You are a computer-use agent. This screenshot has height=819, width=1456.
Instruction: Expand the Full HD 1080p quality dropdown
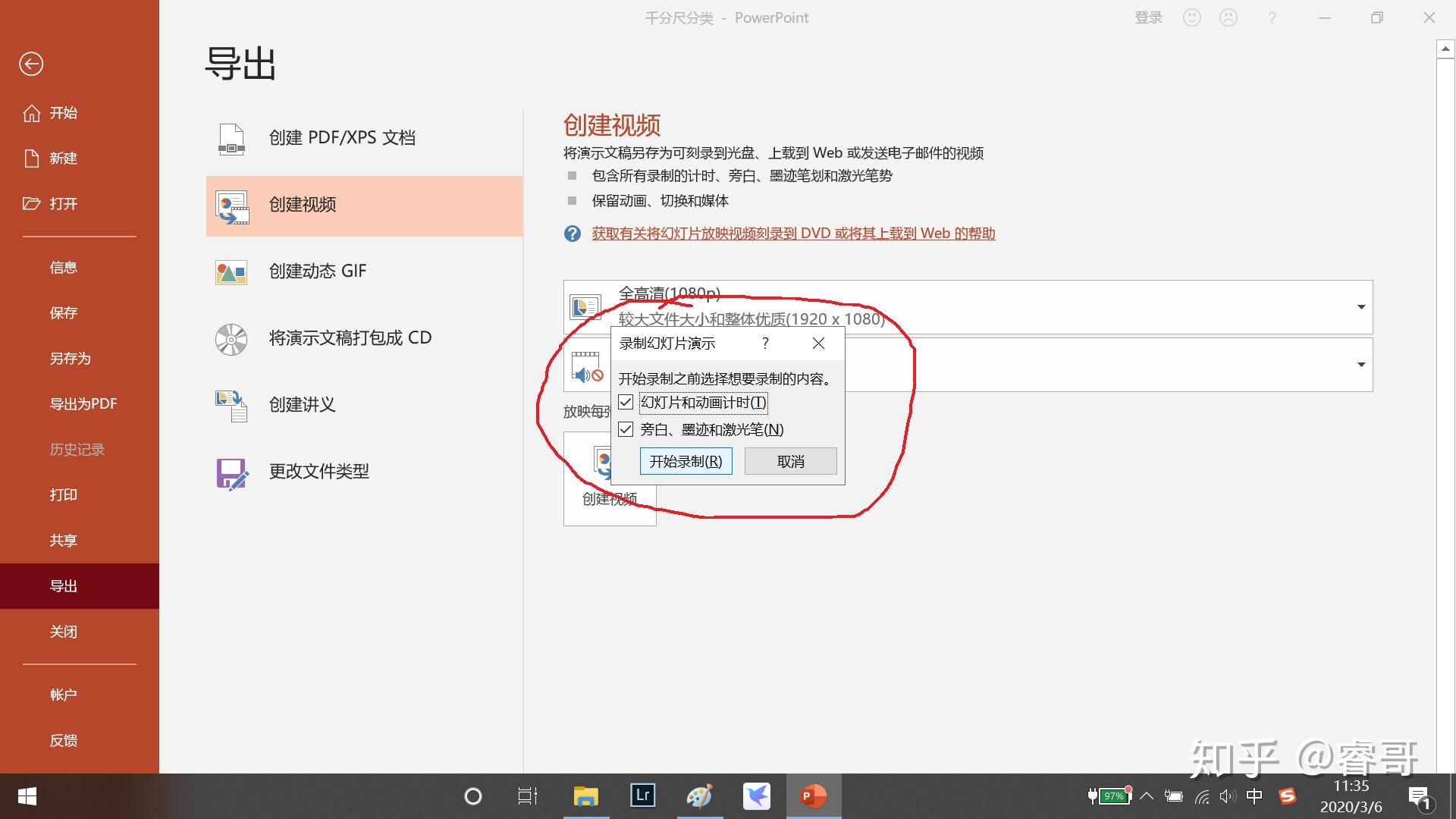click(x=1360, y=307)
